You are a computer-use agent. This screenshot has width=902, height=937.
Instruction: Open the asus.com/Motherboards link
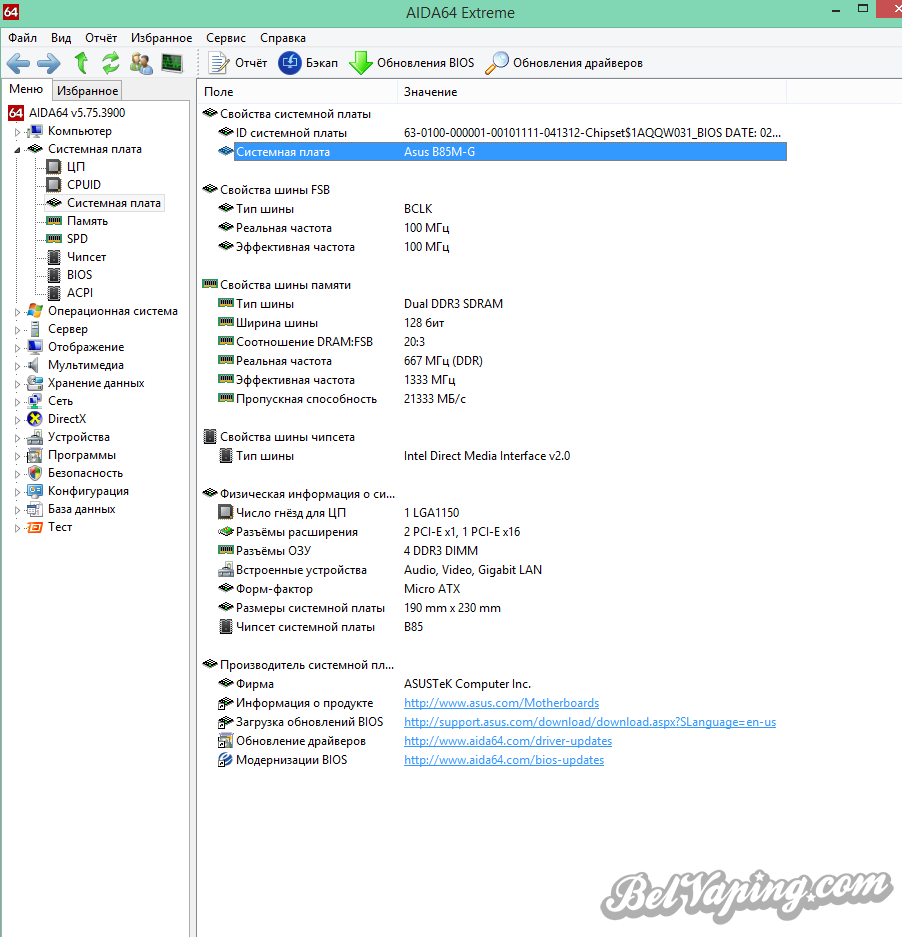[x=502, y=703]
